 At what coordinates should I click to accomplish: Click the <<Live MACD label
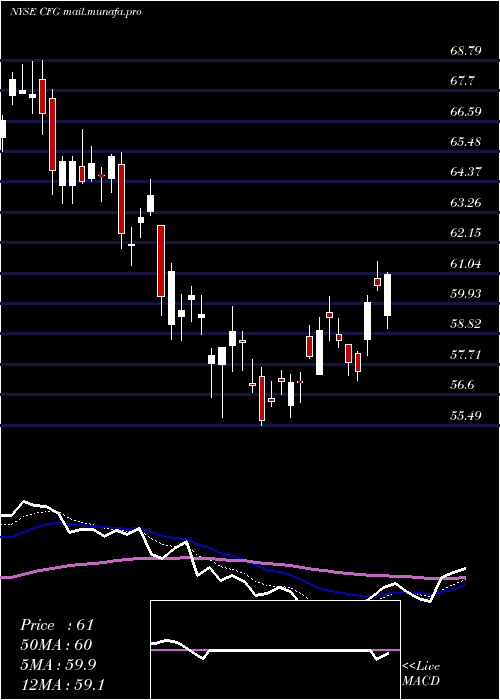coord(421,674)
